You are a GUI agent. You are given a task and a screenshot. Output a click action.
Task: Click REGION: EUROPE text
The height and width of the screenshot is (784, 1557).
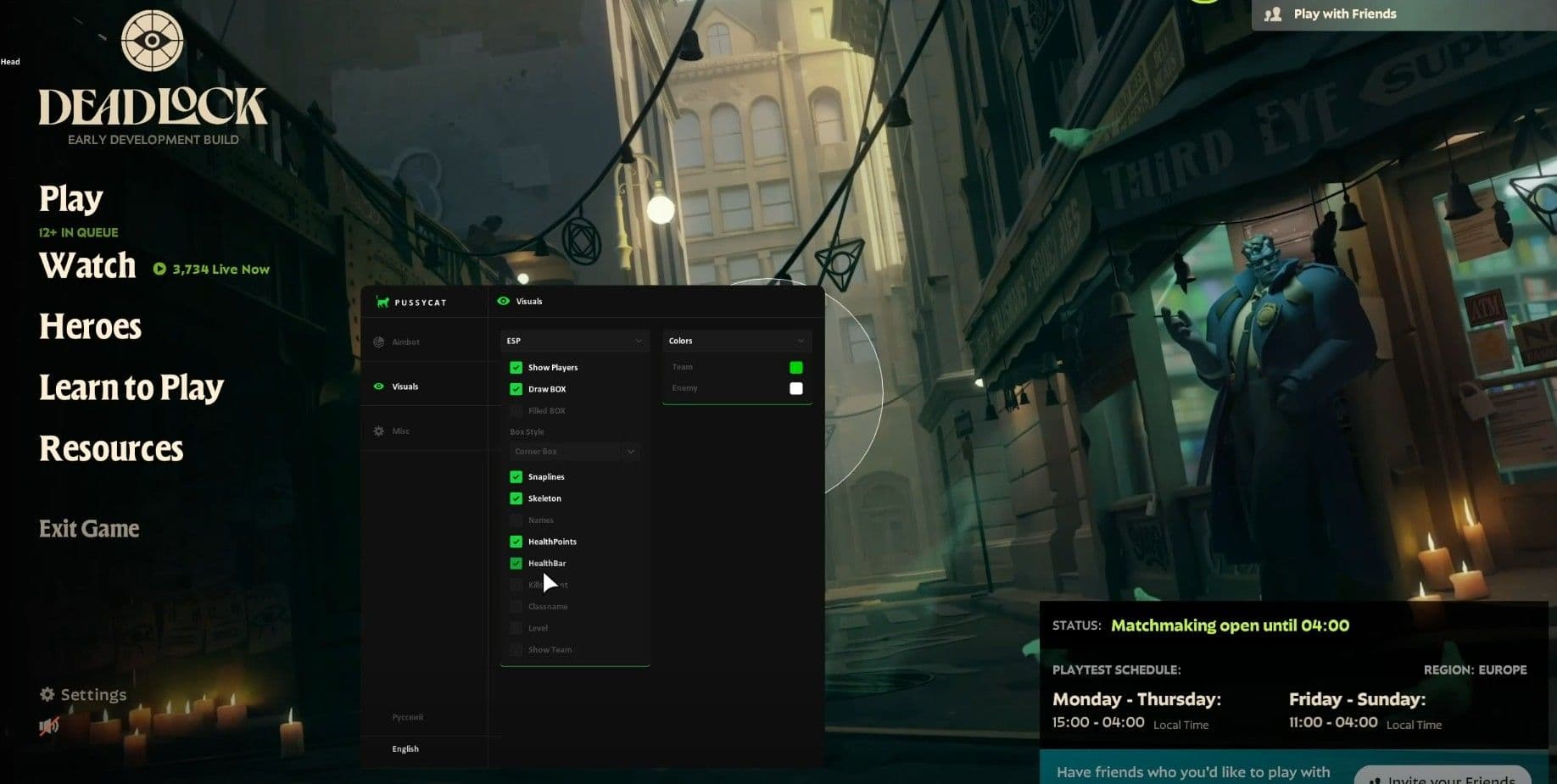[x=1475, y=670]
